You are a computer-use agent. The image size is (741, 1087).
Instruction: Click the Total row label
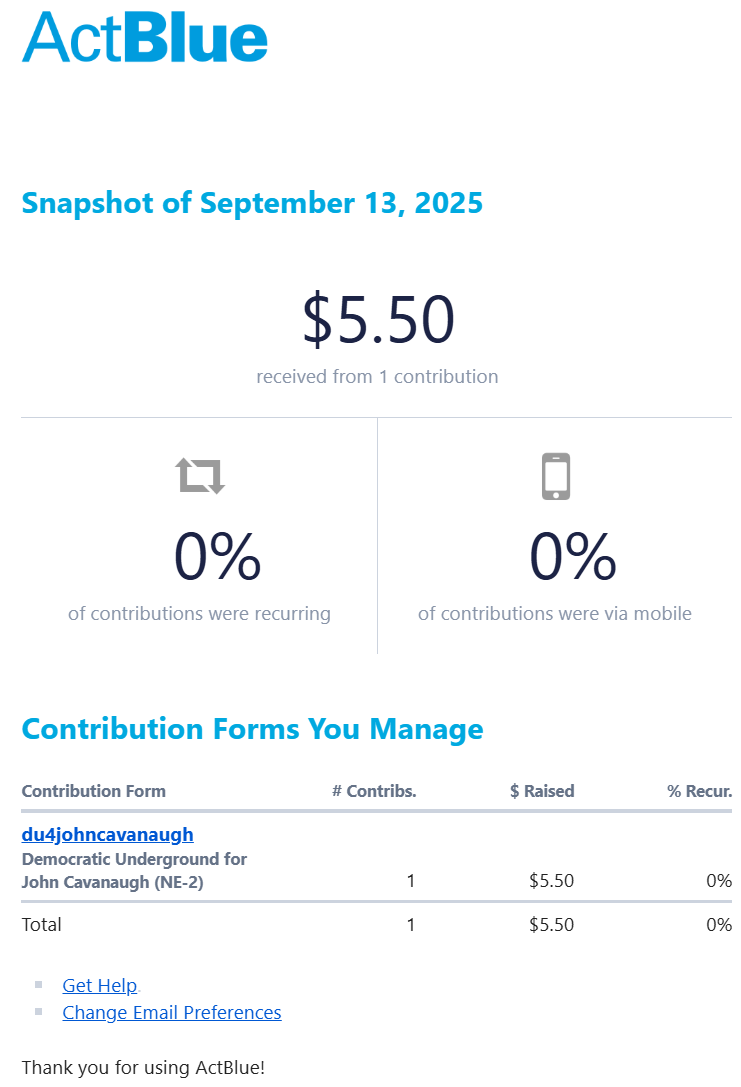[41, 924]
